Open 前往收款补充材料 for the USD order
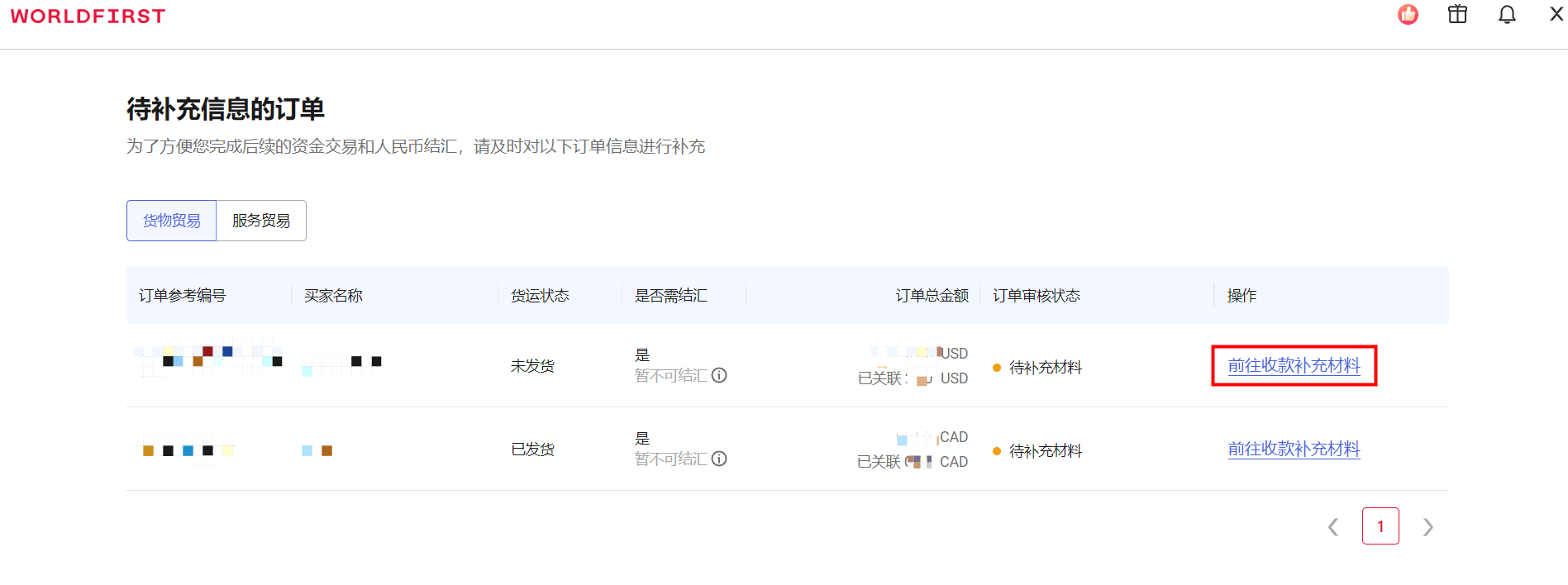Viewport: 1568px width, 585px height. coord(1294,365)
